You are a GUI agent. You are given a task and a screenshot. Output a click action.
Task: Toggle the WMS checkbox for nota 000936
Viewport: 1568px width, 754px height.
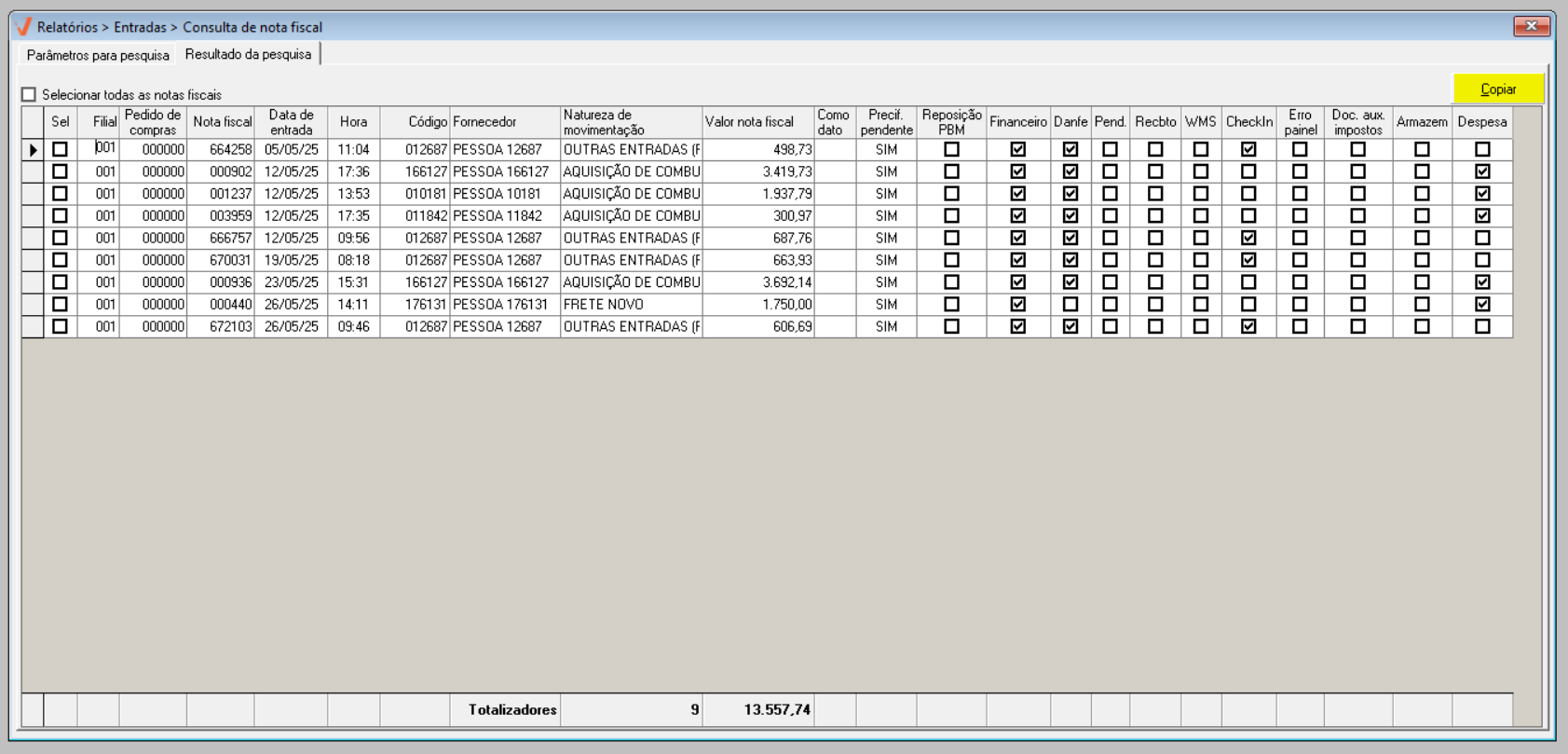(x=1201, y=282)
